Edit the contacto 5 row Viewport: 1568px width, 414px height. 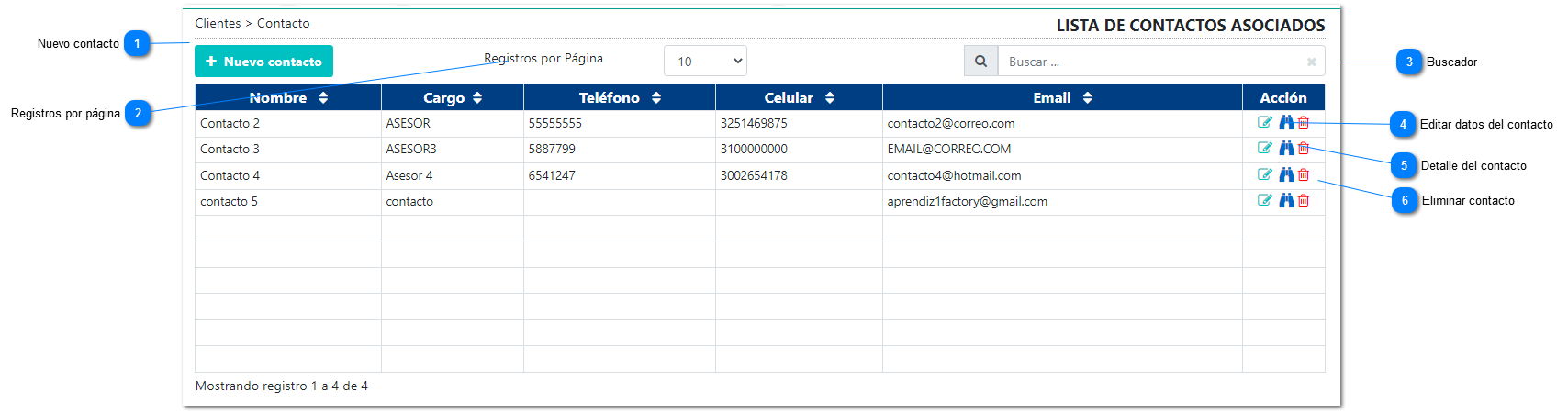[x=1264, y=200]
